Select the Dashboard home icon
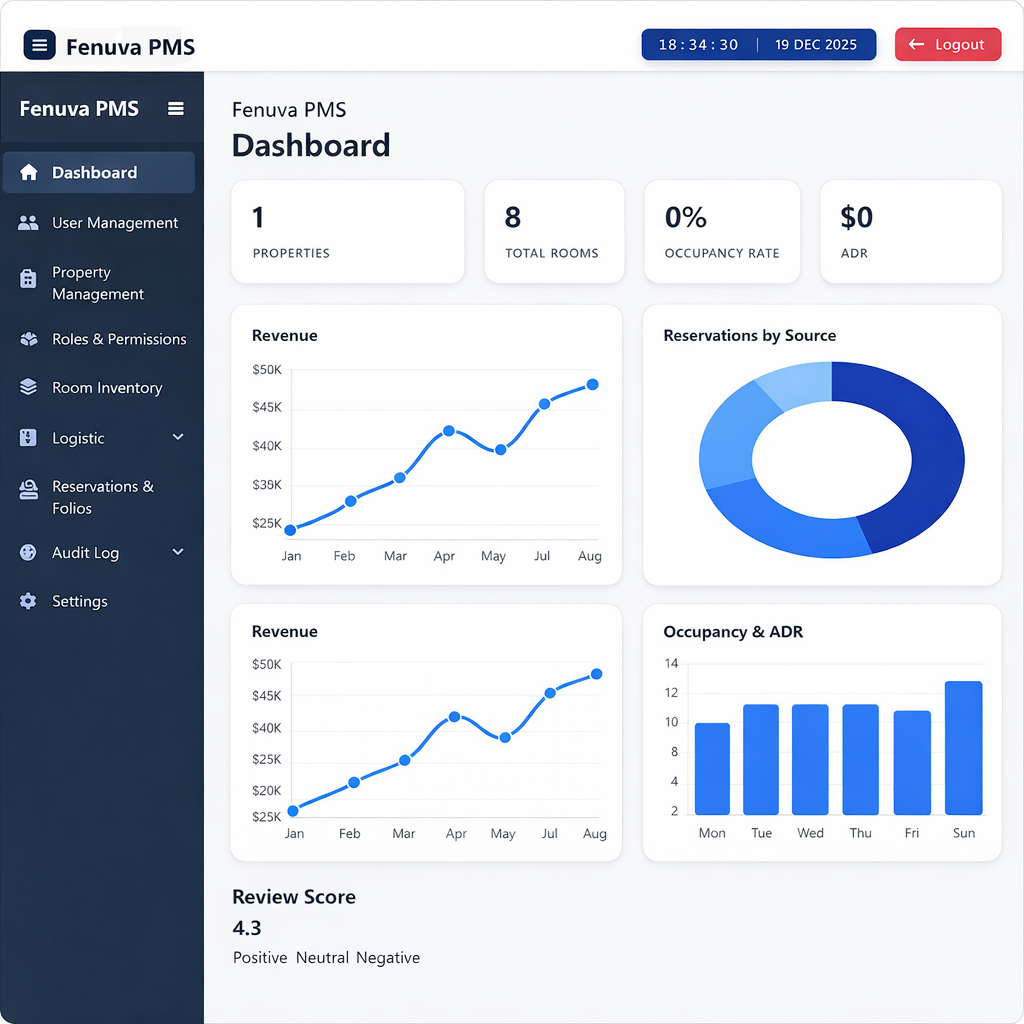This screenshot has height=1024, width=1024. (x=31, y=172)
